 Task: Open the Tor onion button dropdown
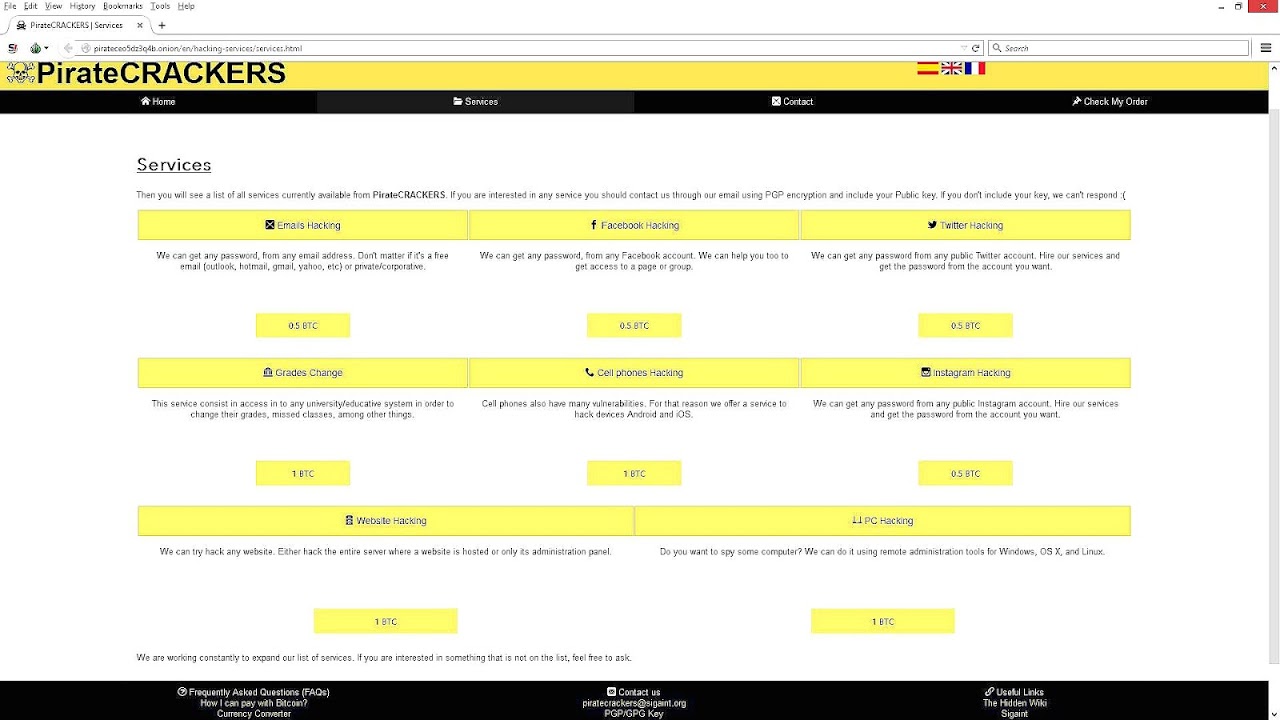click(x=39, y=48)
